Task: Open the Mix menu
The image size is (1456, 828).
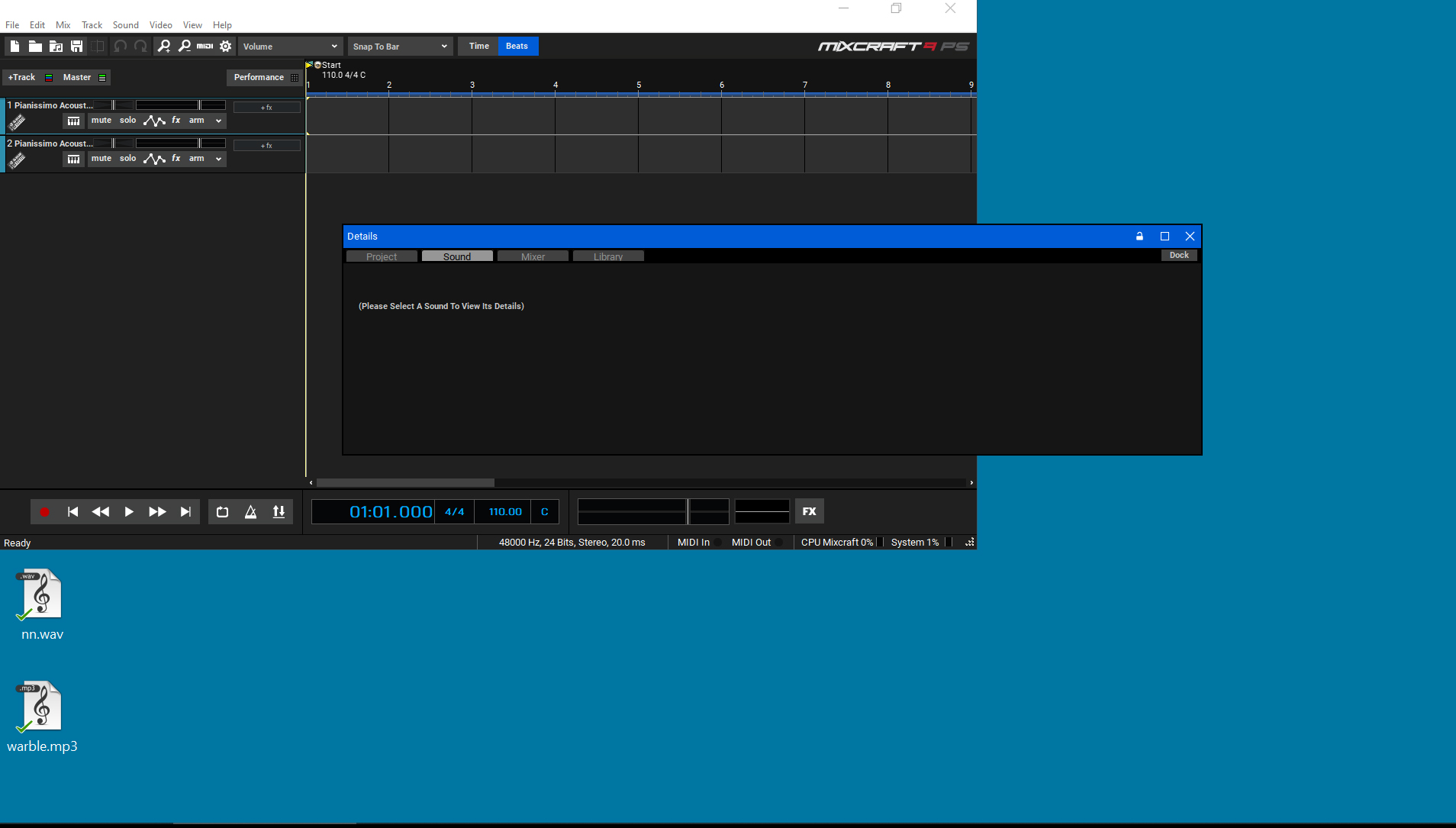Action: coord(63,25)
